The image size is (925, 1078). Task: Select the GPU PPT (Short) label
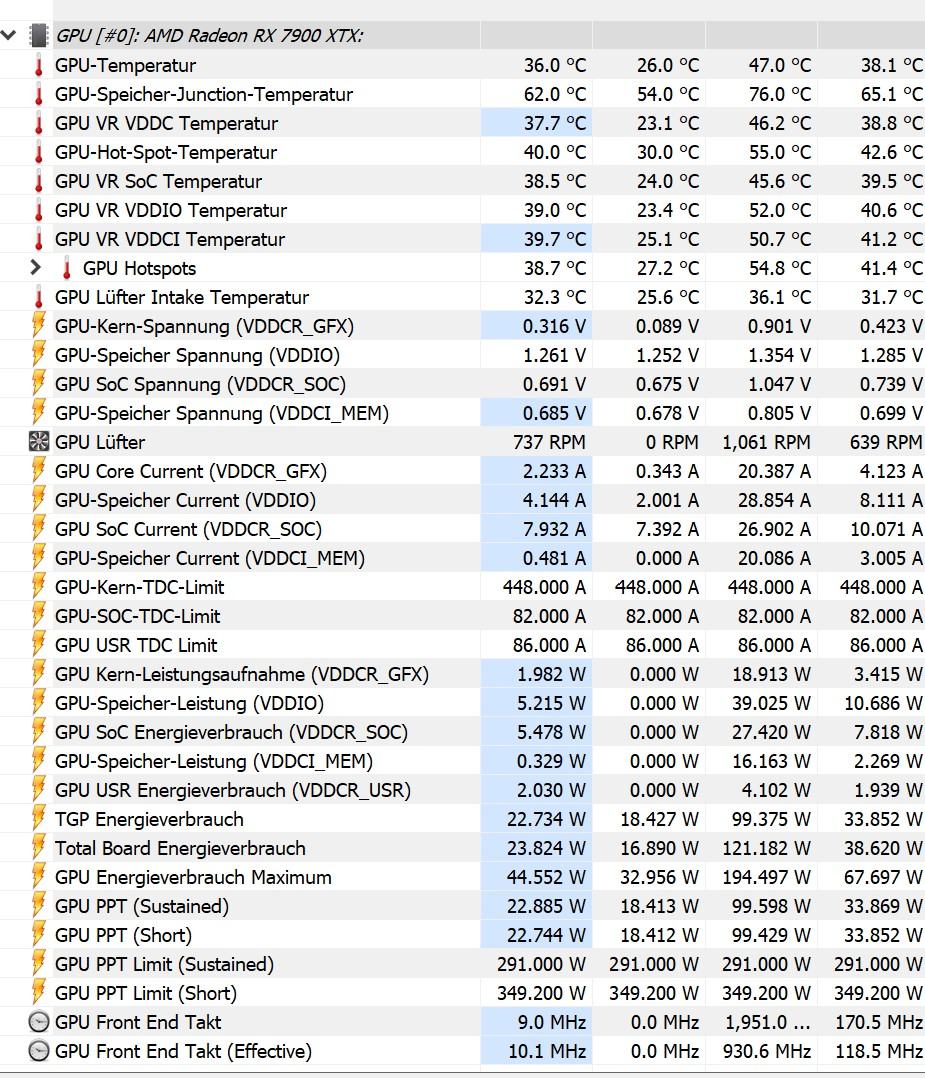click(x=123, y=935)
